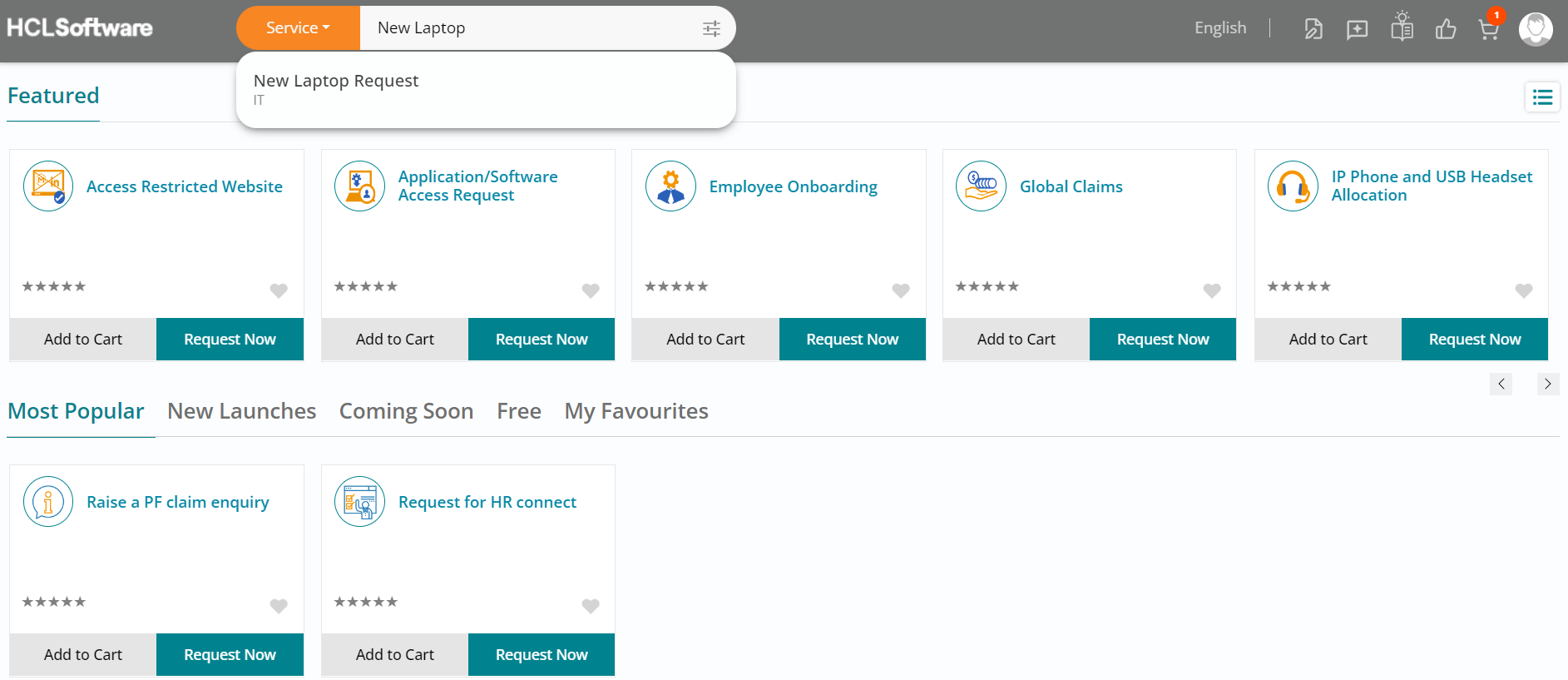1568x680 pixels.
Task: Open the user profile avatar
Action: click(x=1535, y=29)
